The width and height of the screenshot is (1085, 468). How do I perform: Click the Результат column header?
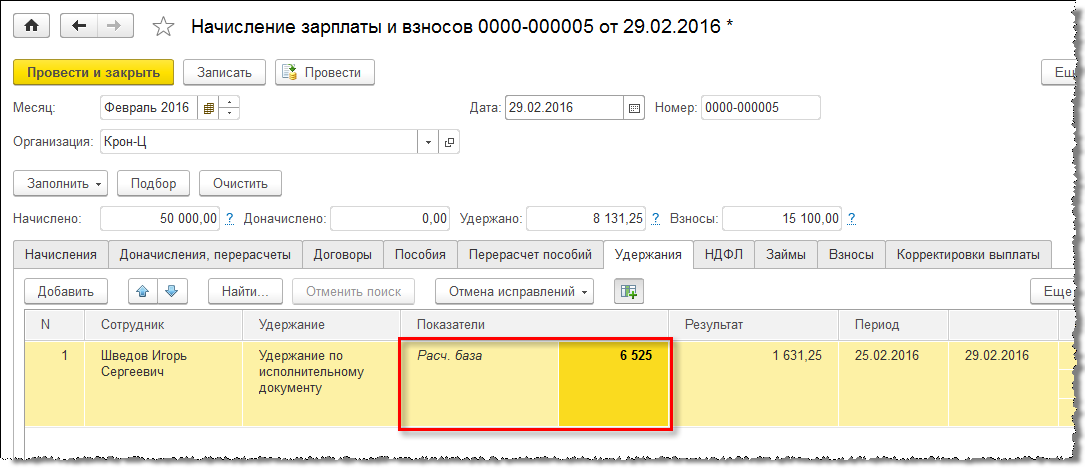point(753,325)
